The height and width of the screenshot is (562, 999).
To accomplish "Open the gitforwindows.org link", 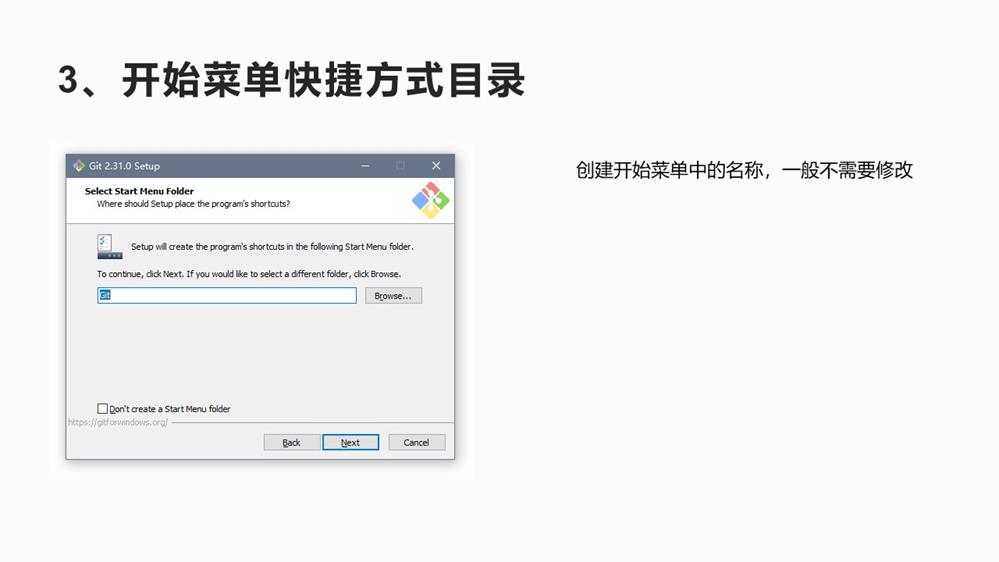I will [118, 422].
